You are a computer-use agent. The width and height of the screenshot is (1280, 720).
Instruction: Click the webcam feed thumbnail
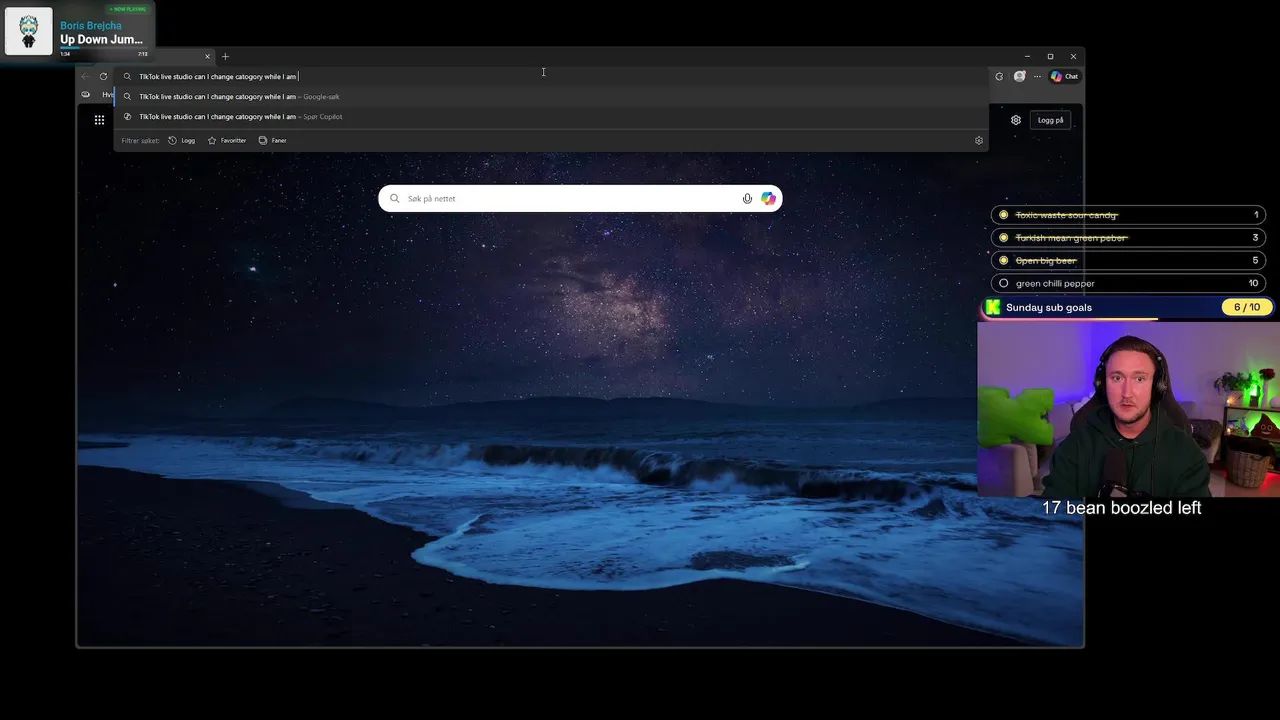pyautogui.click(x=1128, y=410)
